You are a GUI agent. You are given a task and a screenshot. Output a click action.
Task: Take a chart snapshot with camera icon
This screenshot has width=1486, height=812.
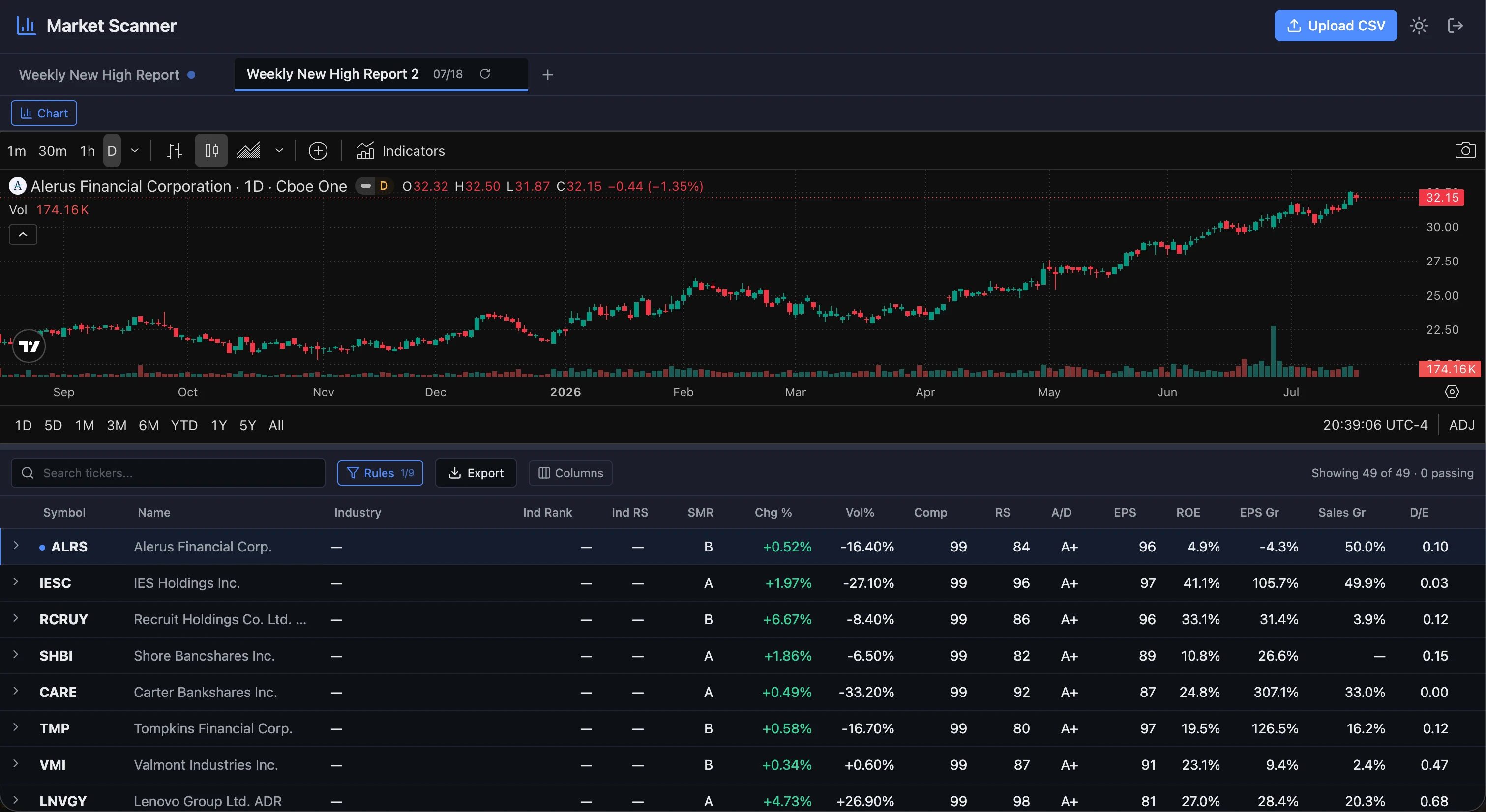pos(1465,150)
